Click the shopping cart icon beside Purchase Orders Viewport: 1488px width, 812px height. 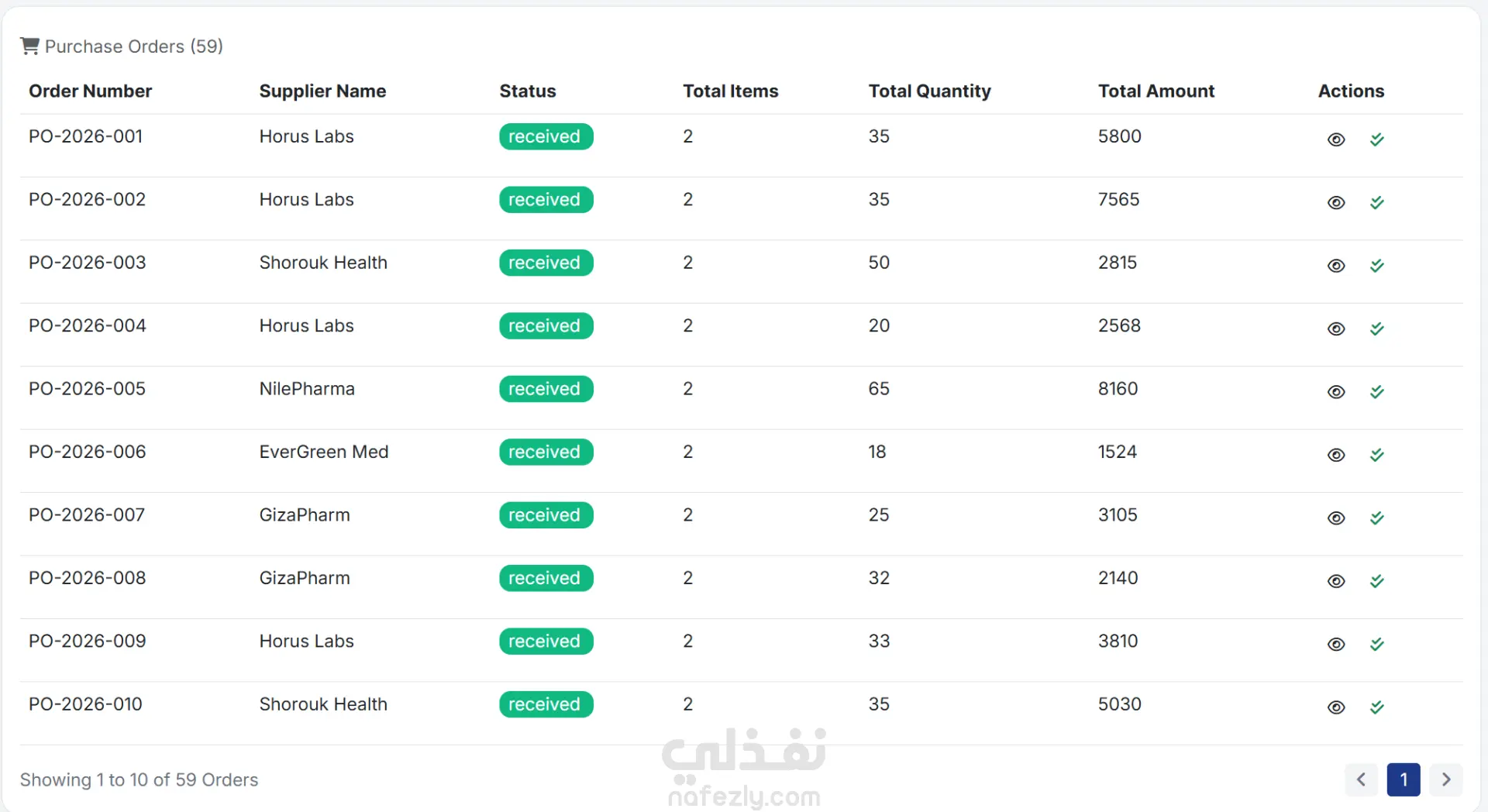coord(29,46)
